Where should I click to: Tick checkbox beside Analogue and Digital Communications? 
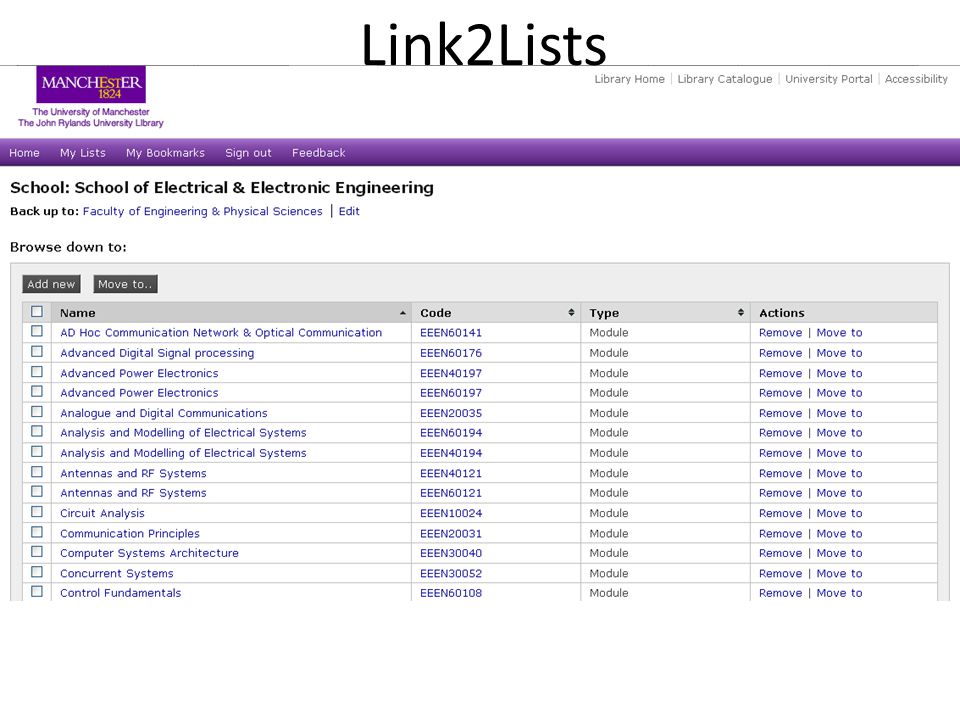click(x=37, y=411)
